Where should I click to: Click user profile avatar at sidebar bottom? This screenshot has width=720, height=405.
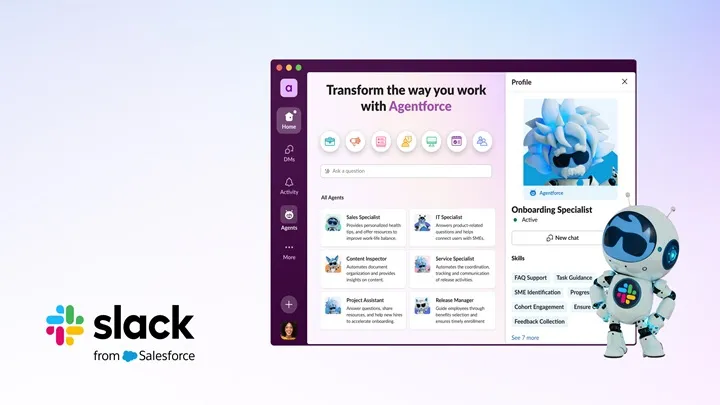(289, 329)
